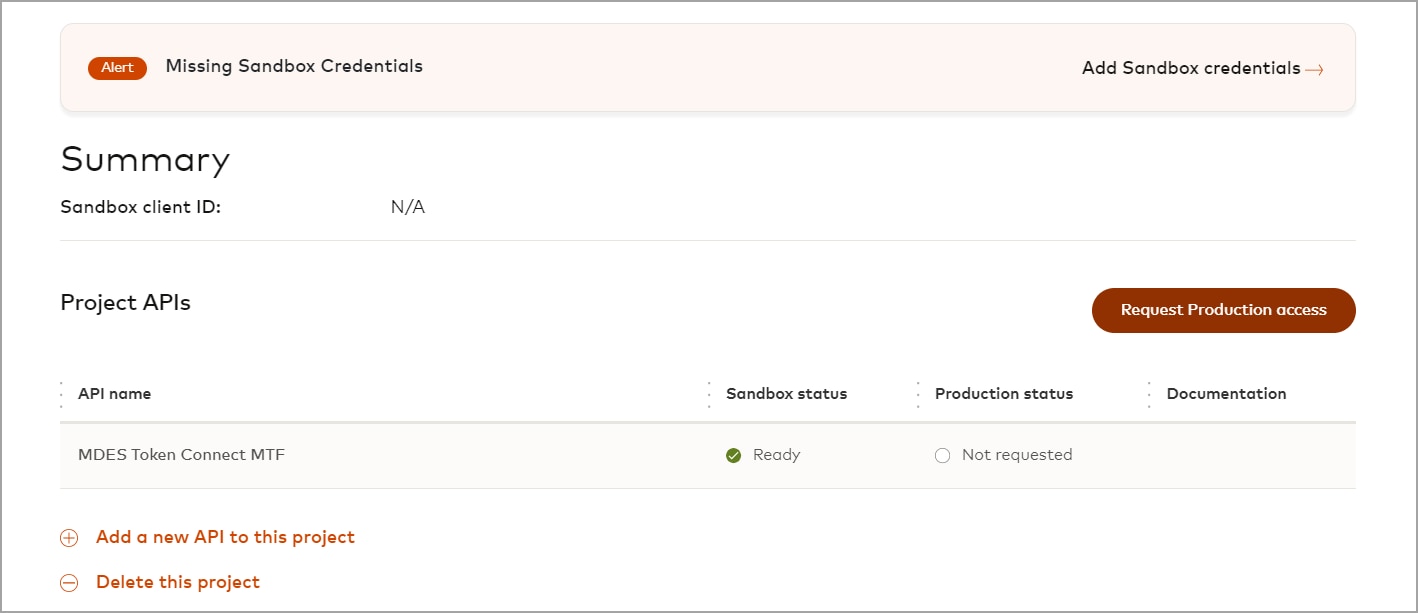The height and width of the screenshot is (613, 1418).
Task: Click the arrow icon after Add Sandbox credentials
Action: click(x=1314, y=70)
